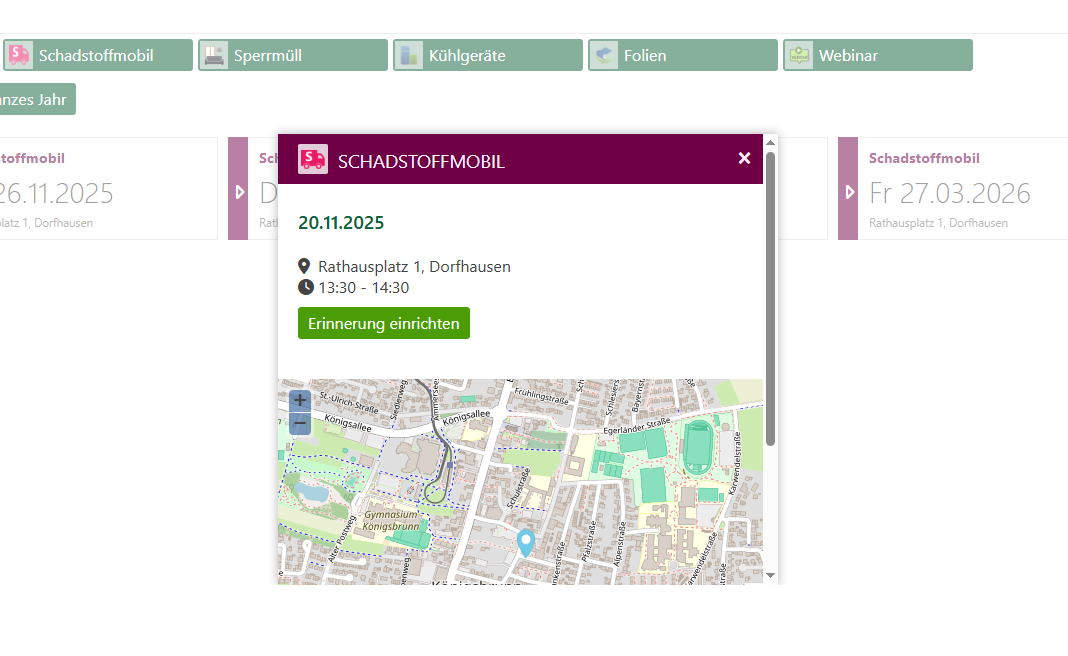This screenshot has height=656, width=1068.
Task: Toggle the Folien category filter
Action: pyautogui.click(x=682, y=55)
